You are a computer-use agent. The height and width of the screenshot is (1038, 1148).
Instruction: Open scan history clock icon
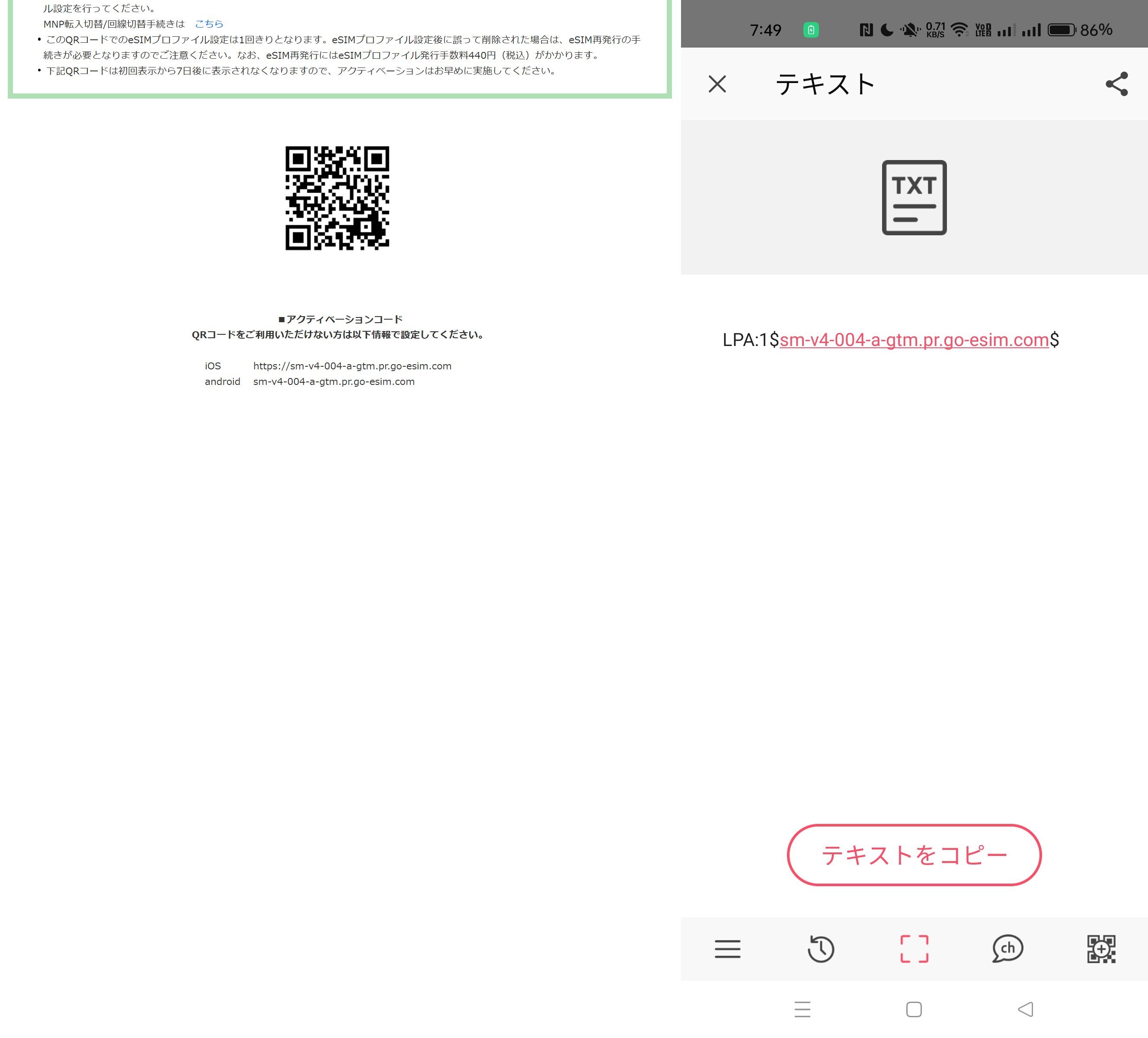tap(821, 948)
